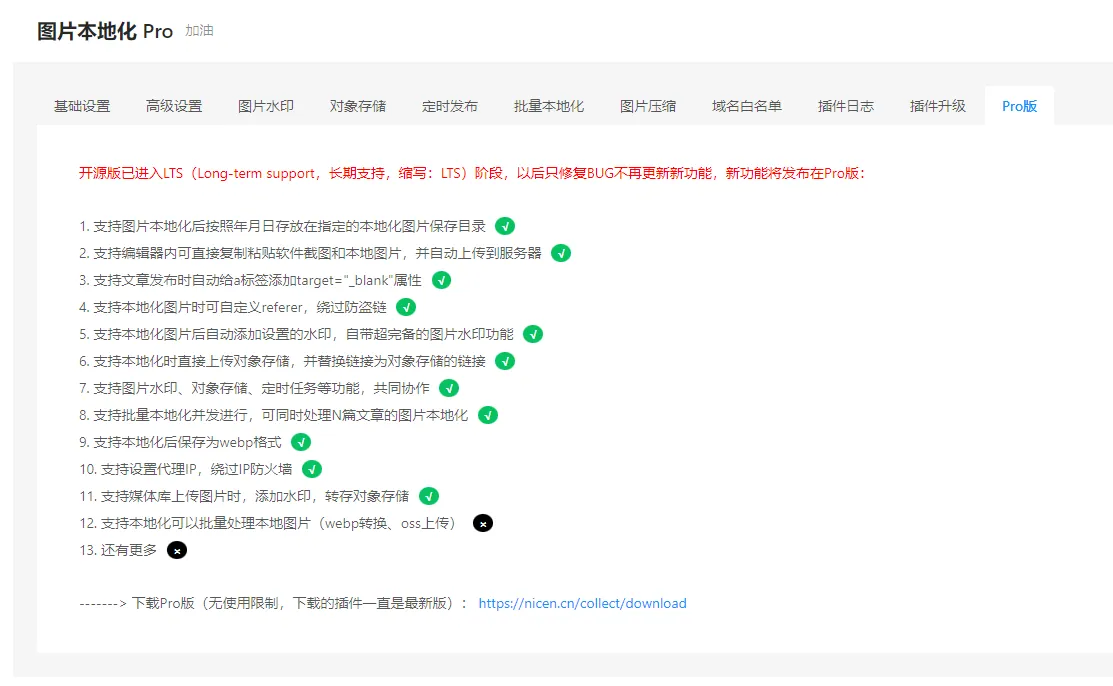This screenshot has width=1113, height=686.
Task: Click green check next to proxy IP feature
Action: (x=312, y=469)
